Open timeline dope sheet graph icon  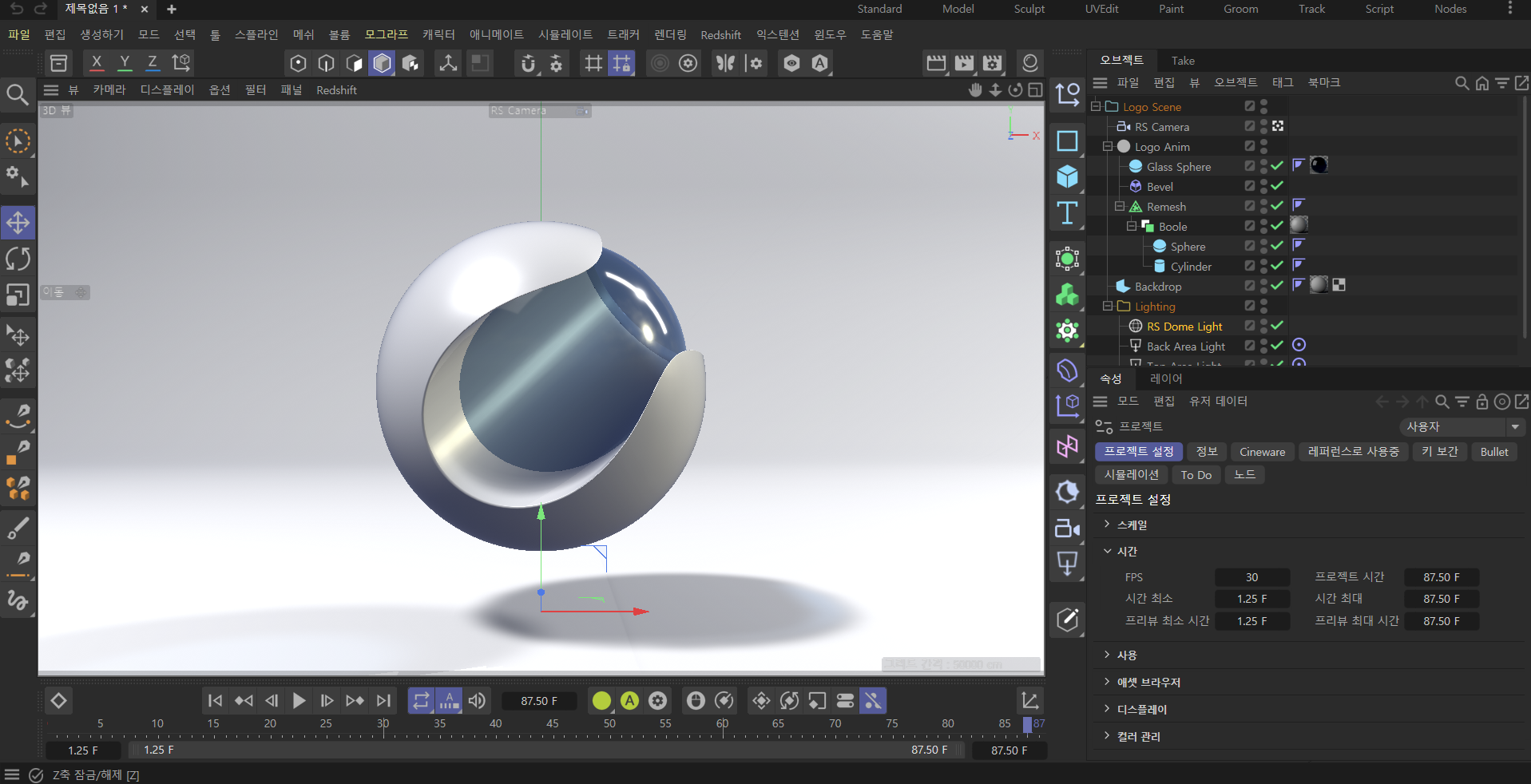[1030, 701]
